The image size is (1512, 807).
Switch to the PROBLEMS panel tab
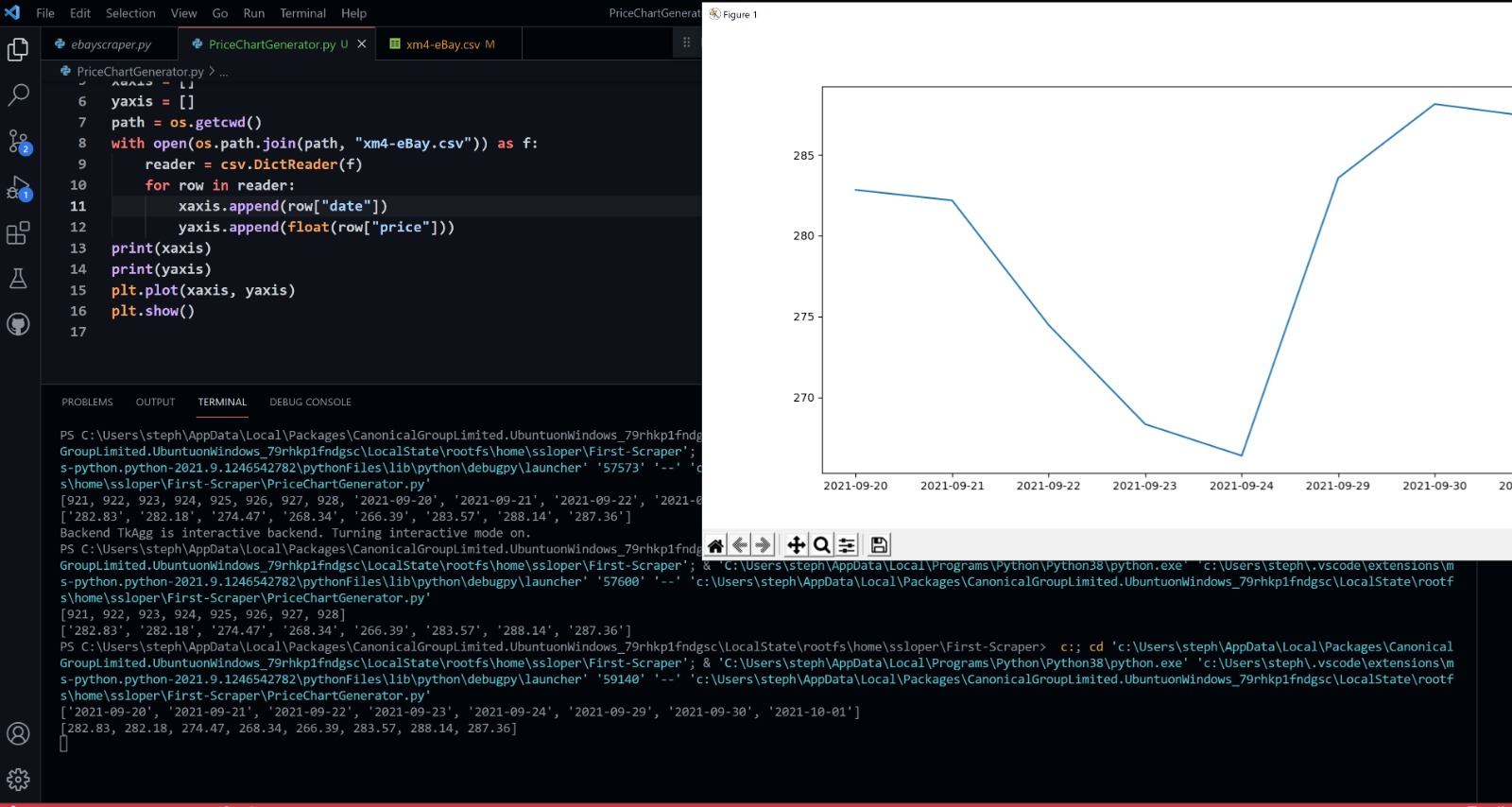point(87,403)
